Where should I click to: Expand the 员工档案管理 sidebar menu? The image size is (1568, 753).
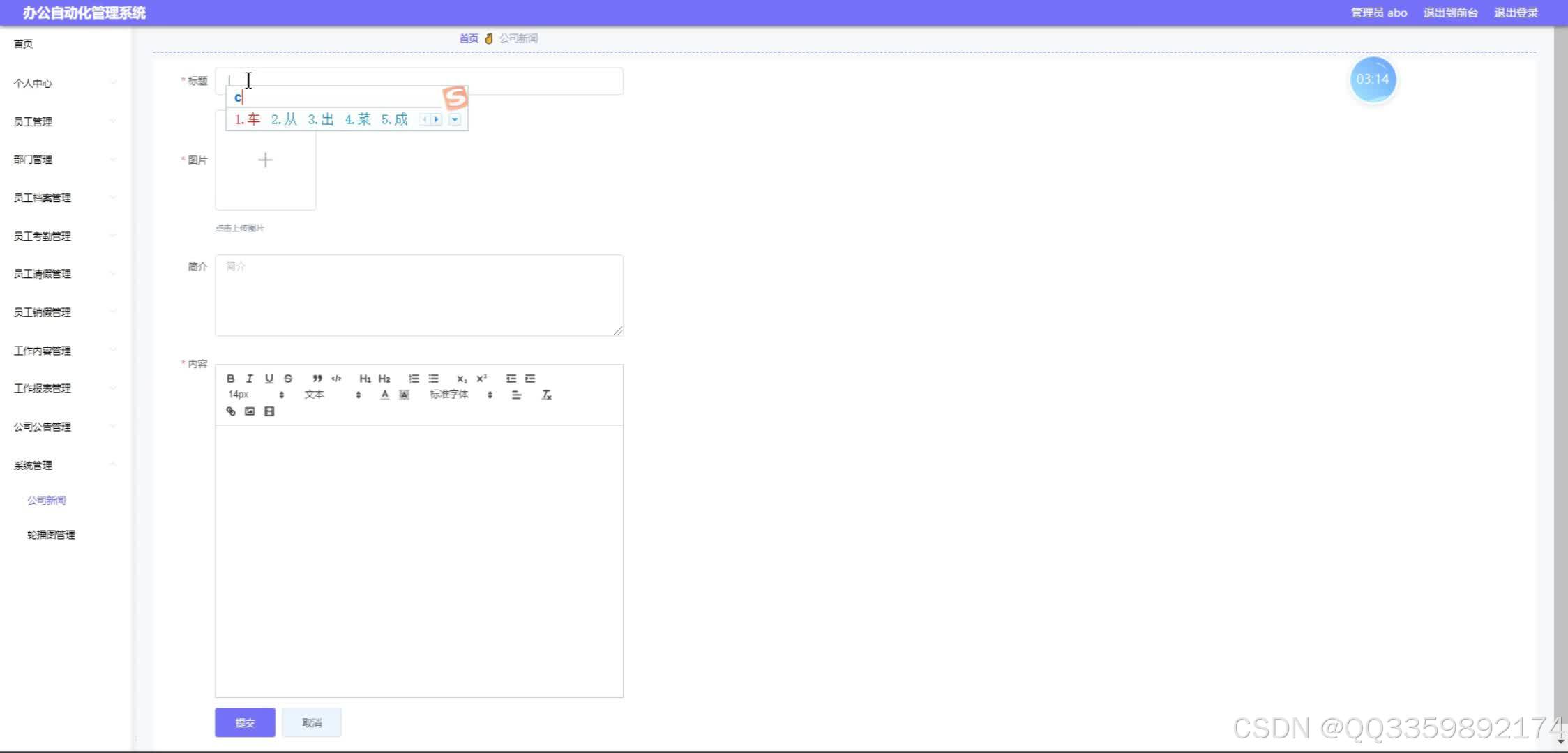pos(64,197)
